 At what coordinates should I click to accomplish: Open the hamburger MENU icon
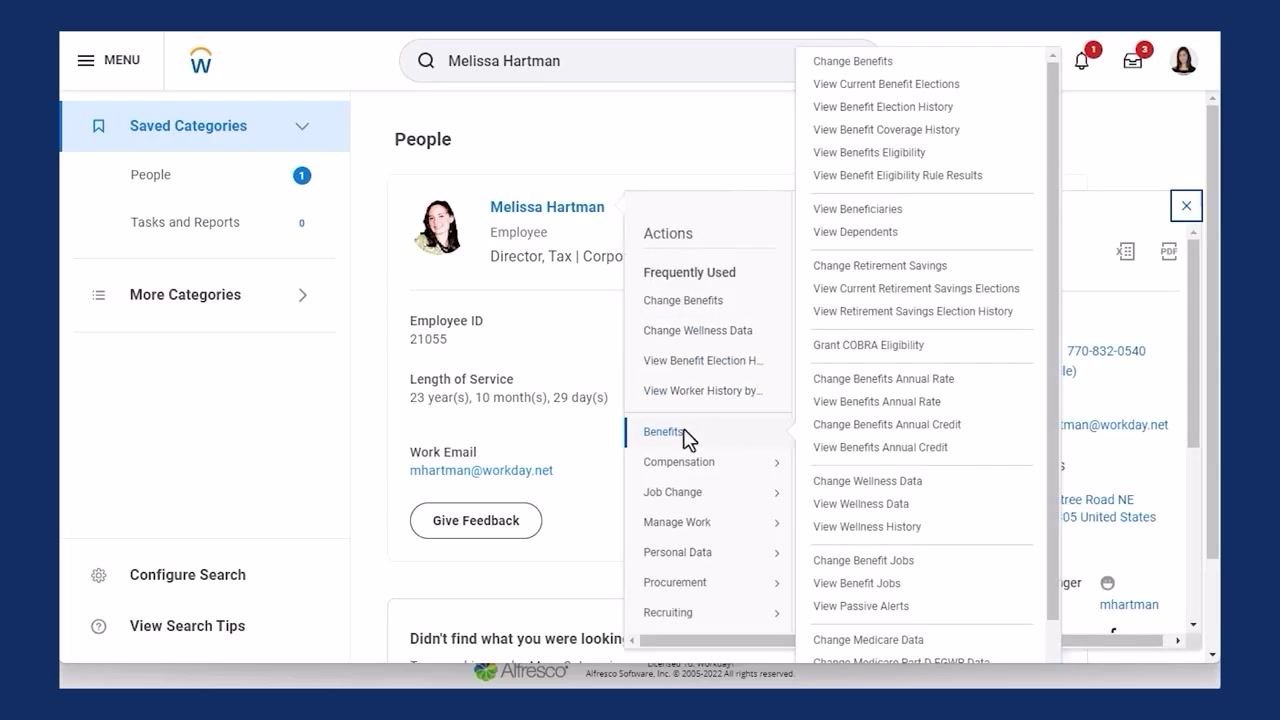click(86, 60)
